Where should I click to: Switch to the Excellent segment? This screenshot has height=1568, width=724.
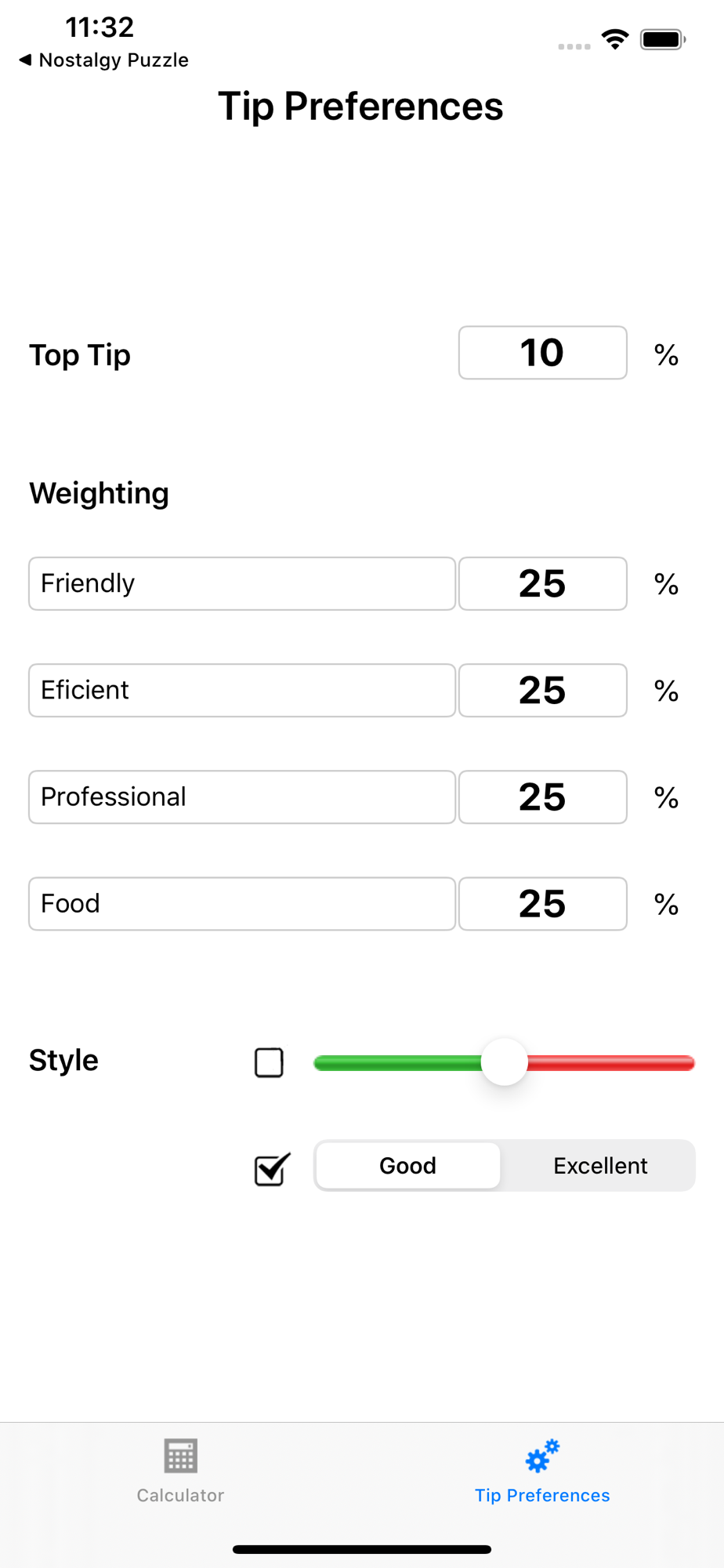599,1166
